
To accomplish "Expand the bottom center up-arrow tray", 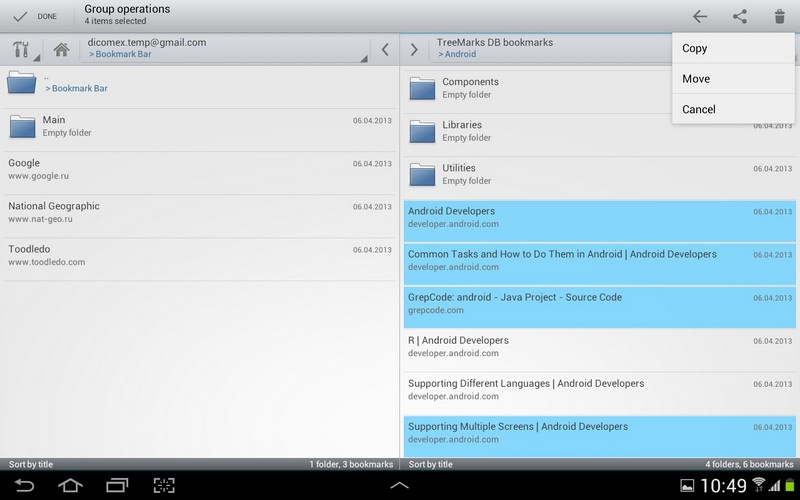I will click(x=399, y=485).
